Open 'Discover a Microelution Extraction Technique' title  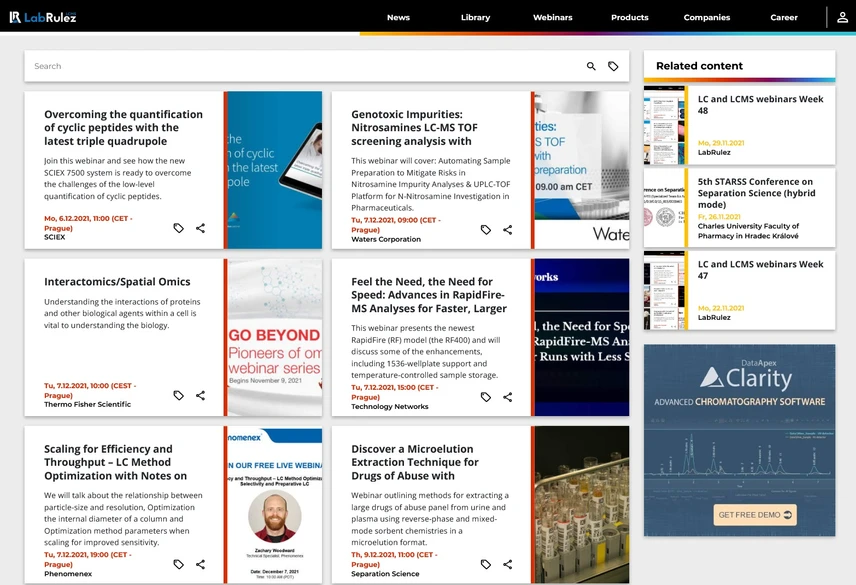point(415,462)
